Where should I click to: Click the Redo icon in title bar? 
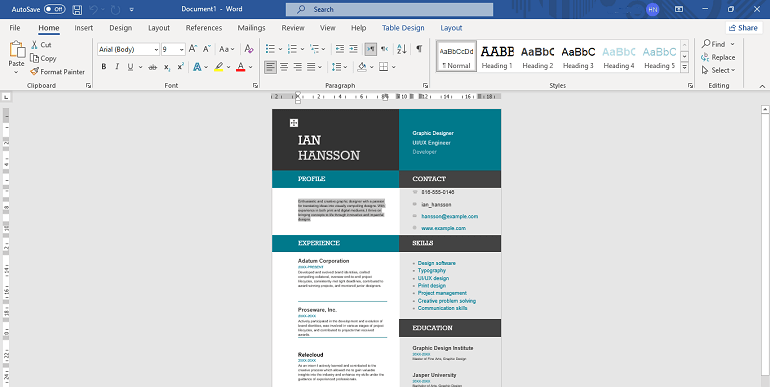click(116, 9)
